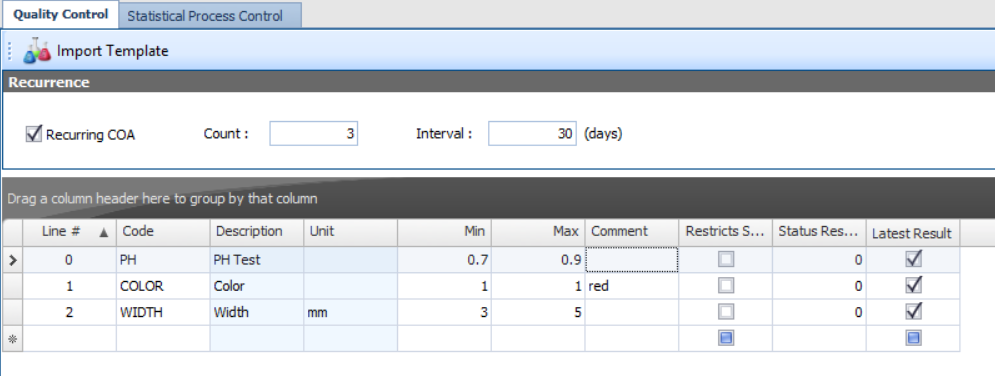The height and width of the screenshot is (376, 995).
Task: Select the WIDTH code cell
Action: coord(163,312)
